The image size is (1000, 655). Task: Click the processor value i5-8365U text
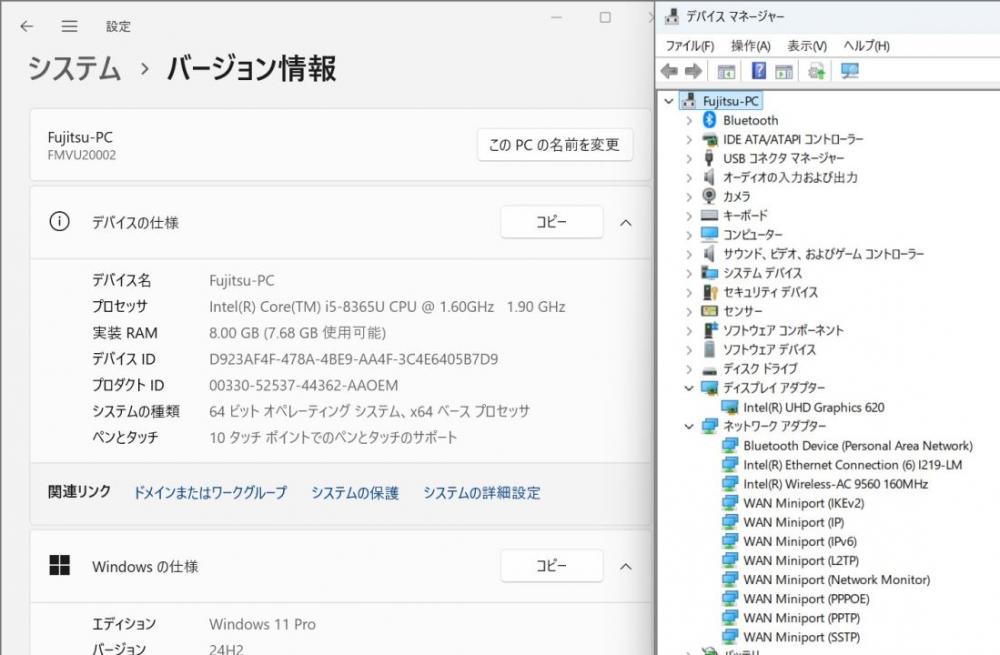[x=387, y=307]
